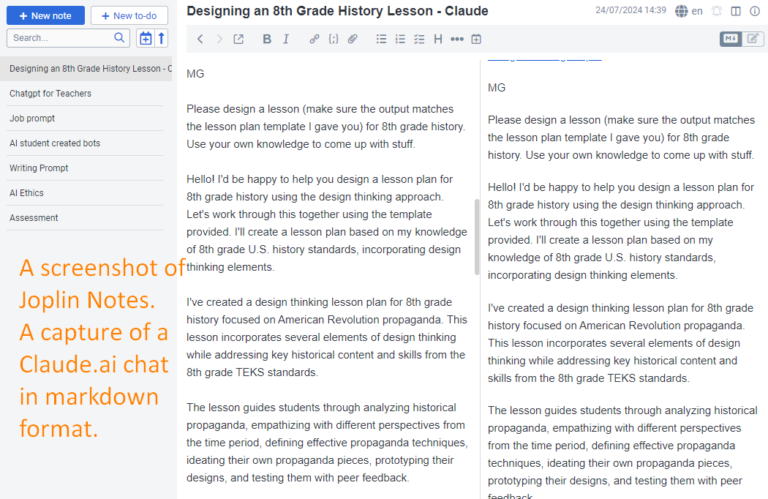
Task: Reverse sort direction with arrow icon
Action: [161, 38]
